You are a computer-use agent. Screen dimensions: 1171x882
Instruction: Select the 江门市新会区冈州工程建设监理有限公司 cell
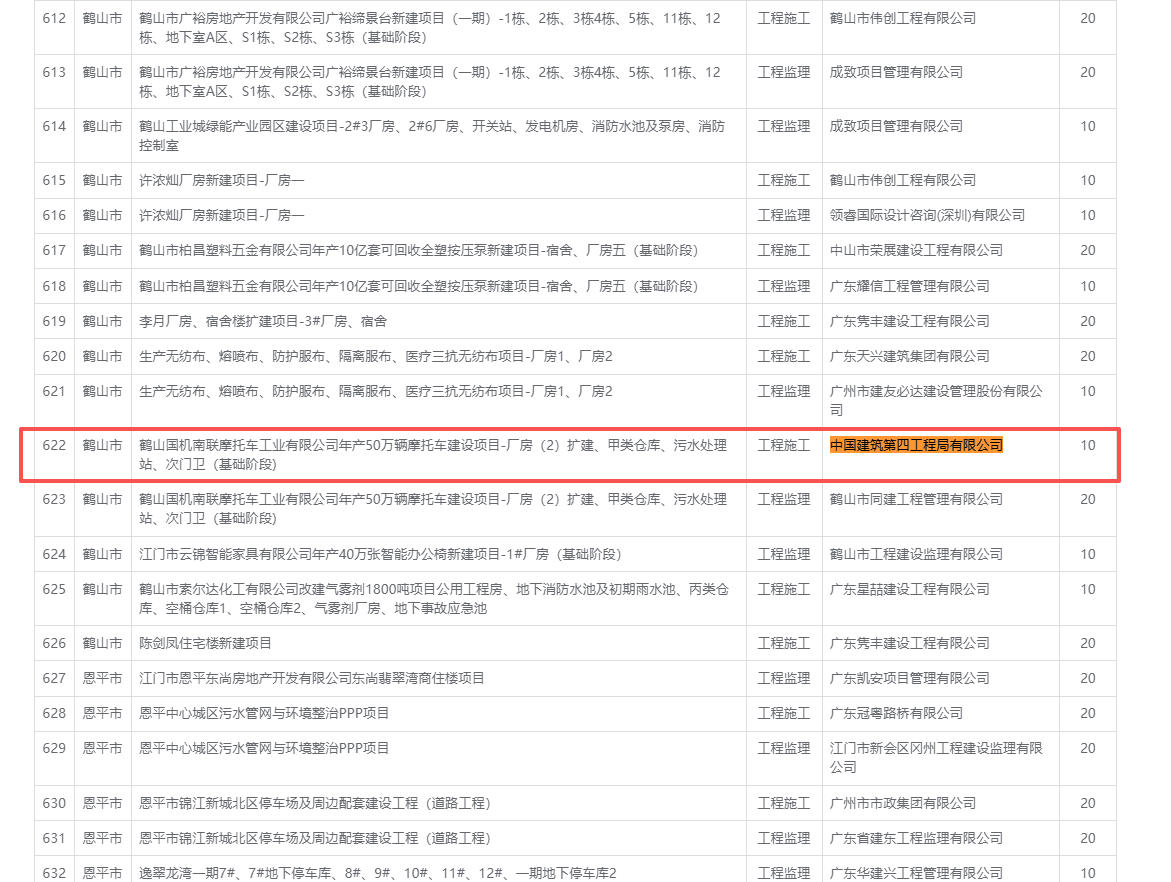[x=935, y=757]
